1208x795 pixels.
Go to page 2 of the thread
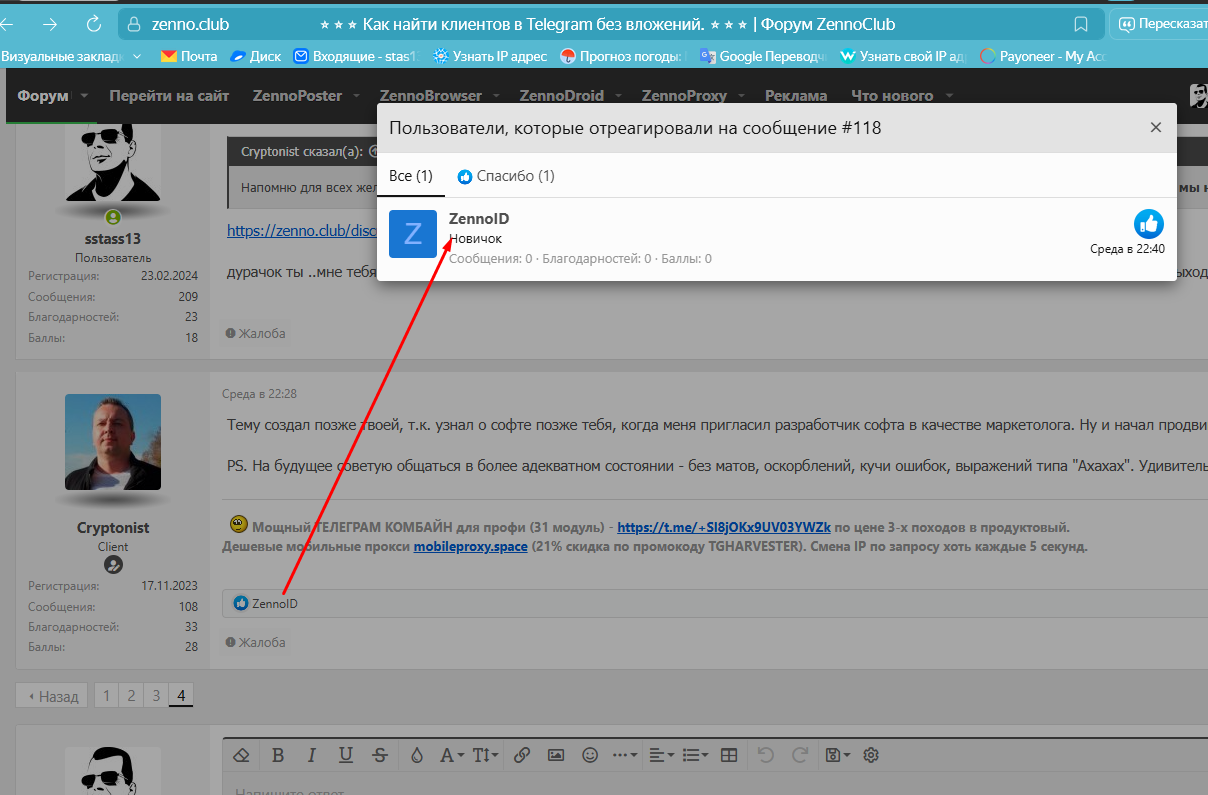tap(131, 696)
